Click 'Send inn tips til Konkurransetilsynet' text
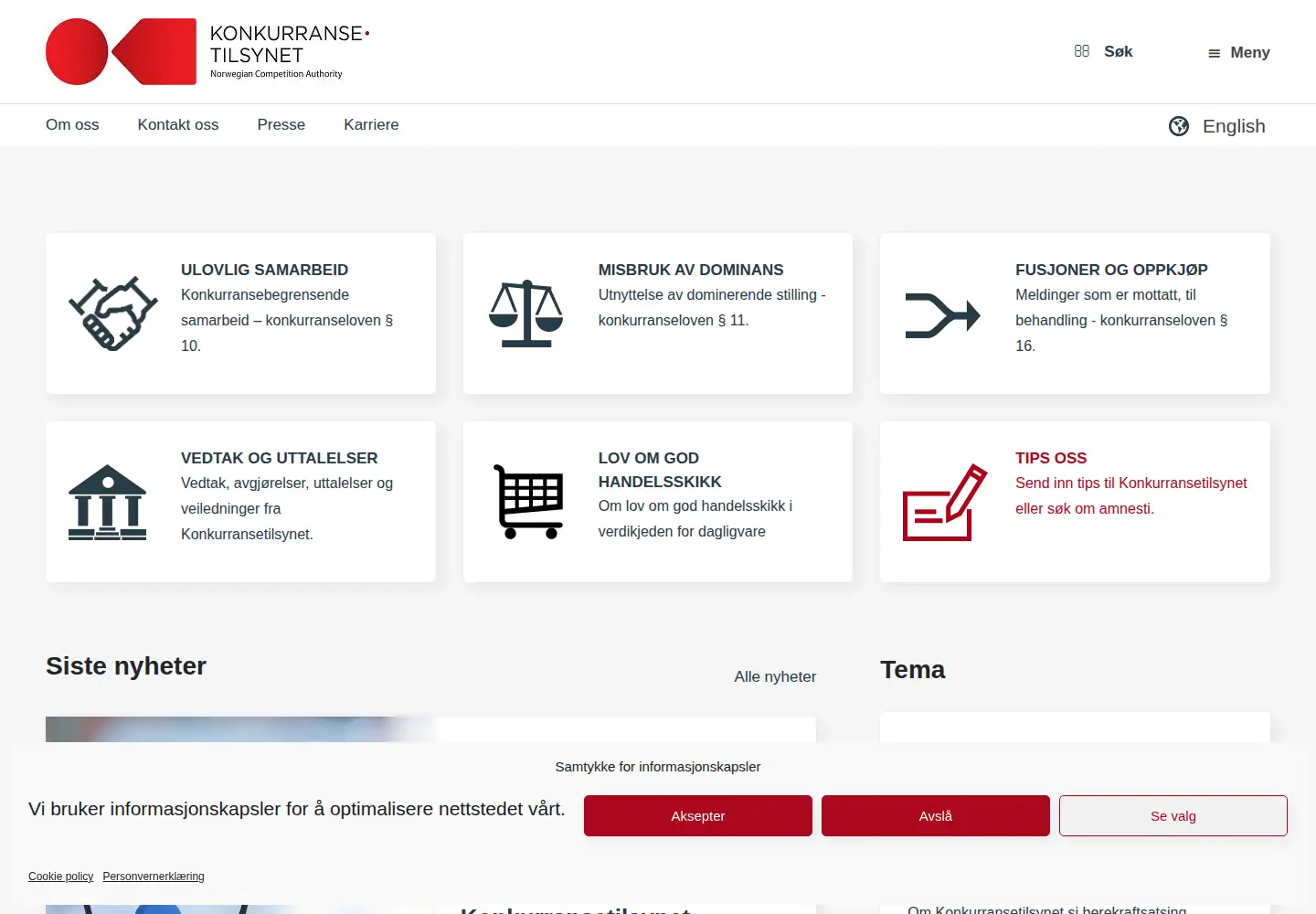 (1130, 484)
